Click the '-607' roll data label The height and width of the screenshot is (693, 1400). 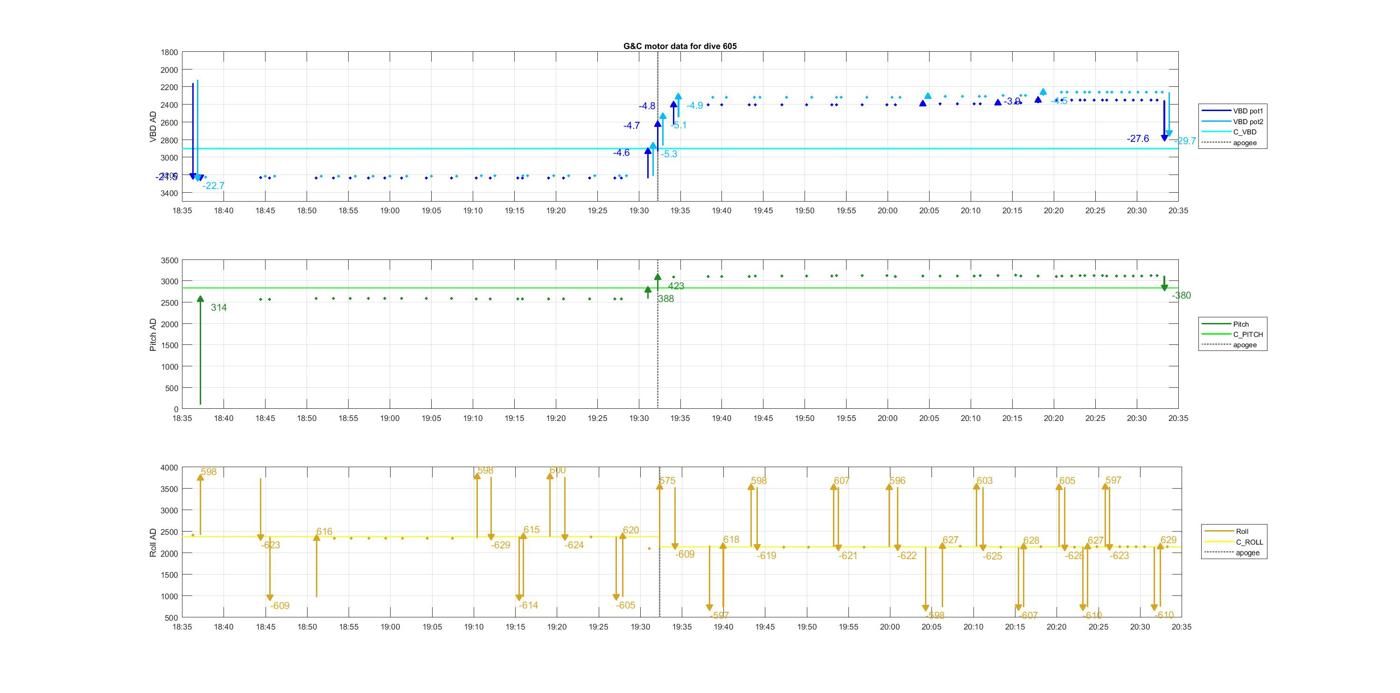[1028, 616]
